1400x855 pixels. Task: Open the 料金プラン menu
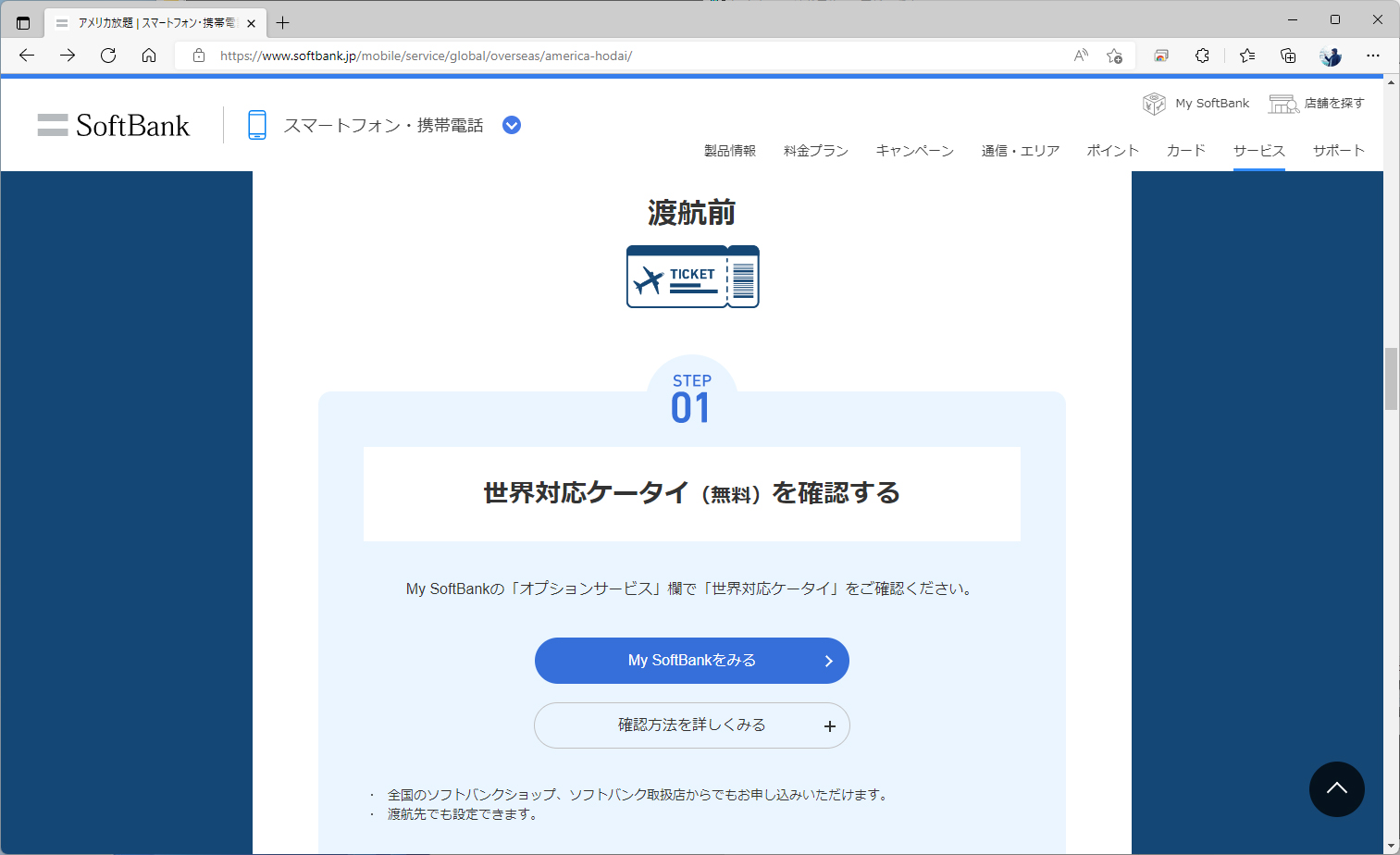click(x=816, y=151)
